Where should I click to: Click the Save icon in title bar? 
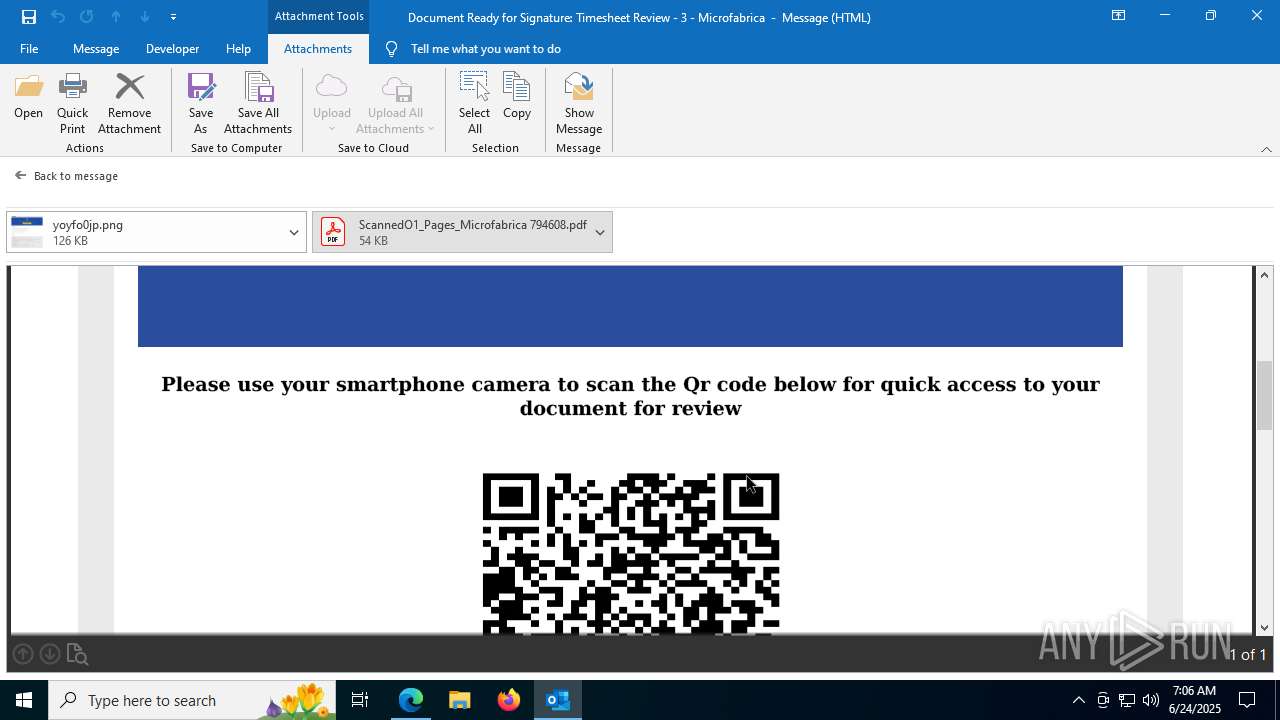pos(29,17)
